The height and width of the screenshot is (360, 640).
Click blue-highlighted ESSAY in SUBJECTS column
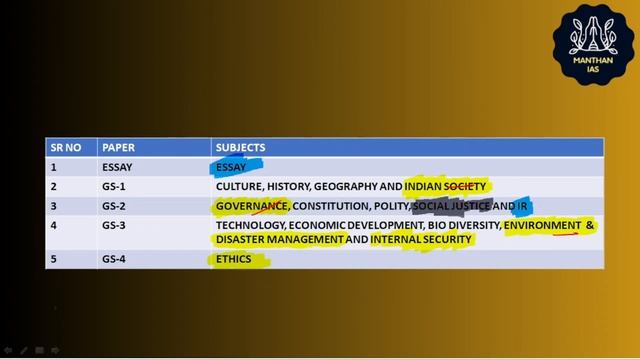231,167
